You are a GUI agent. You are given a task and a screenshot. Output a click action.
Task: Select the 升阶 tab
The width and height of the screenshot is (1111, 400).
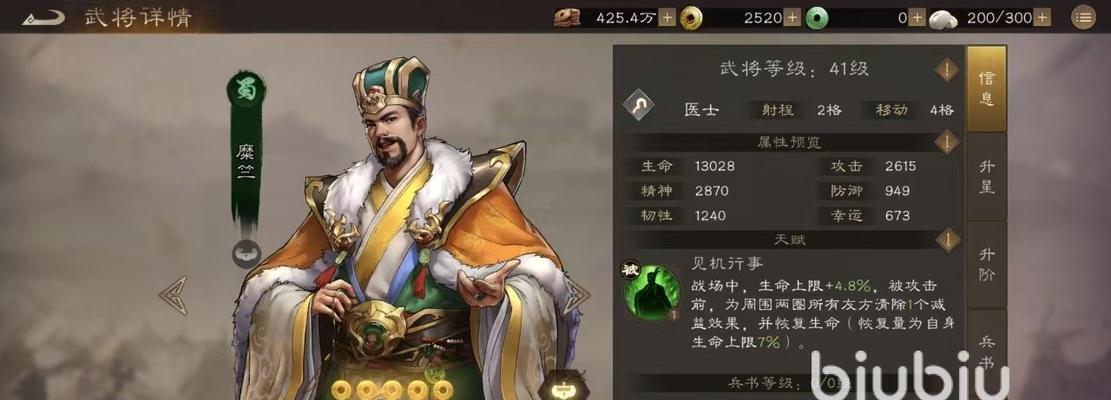[986, 264]
